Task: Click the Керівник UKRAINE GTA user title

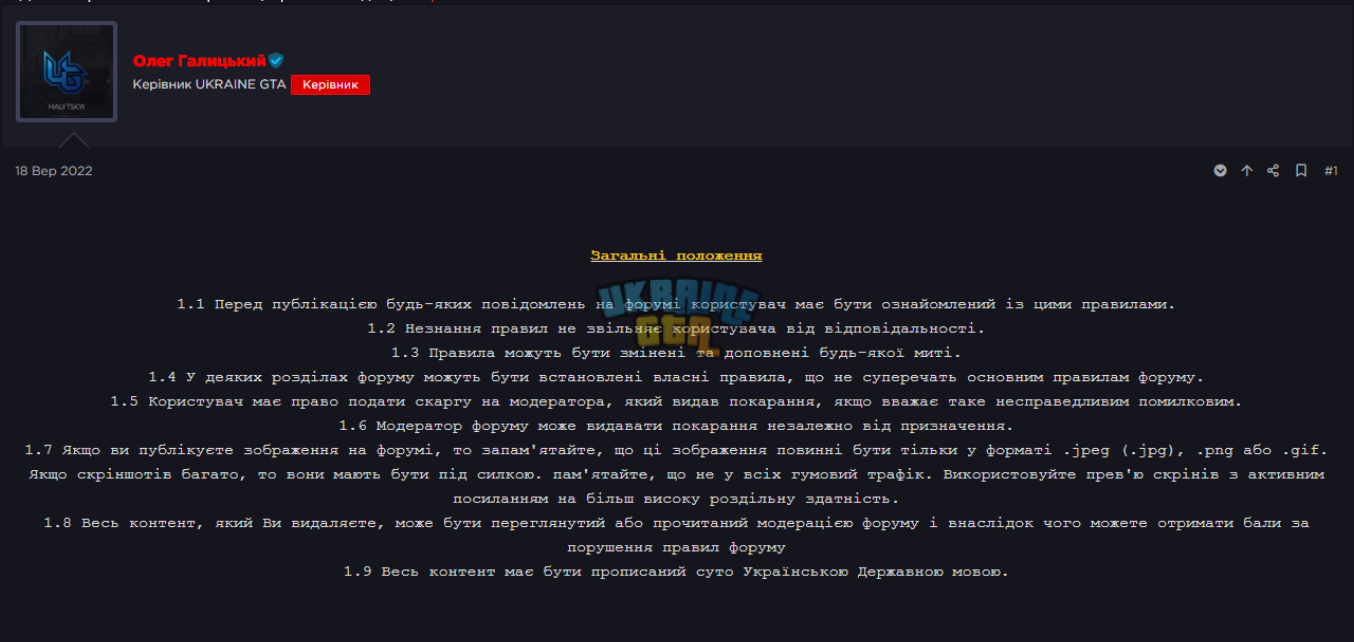Action: [x=209, y=85]
